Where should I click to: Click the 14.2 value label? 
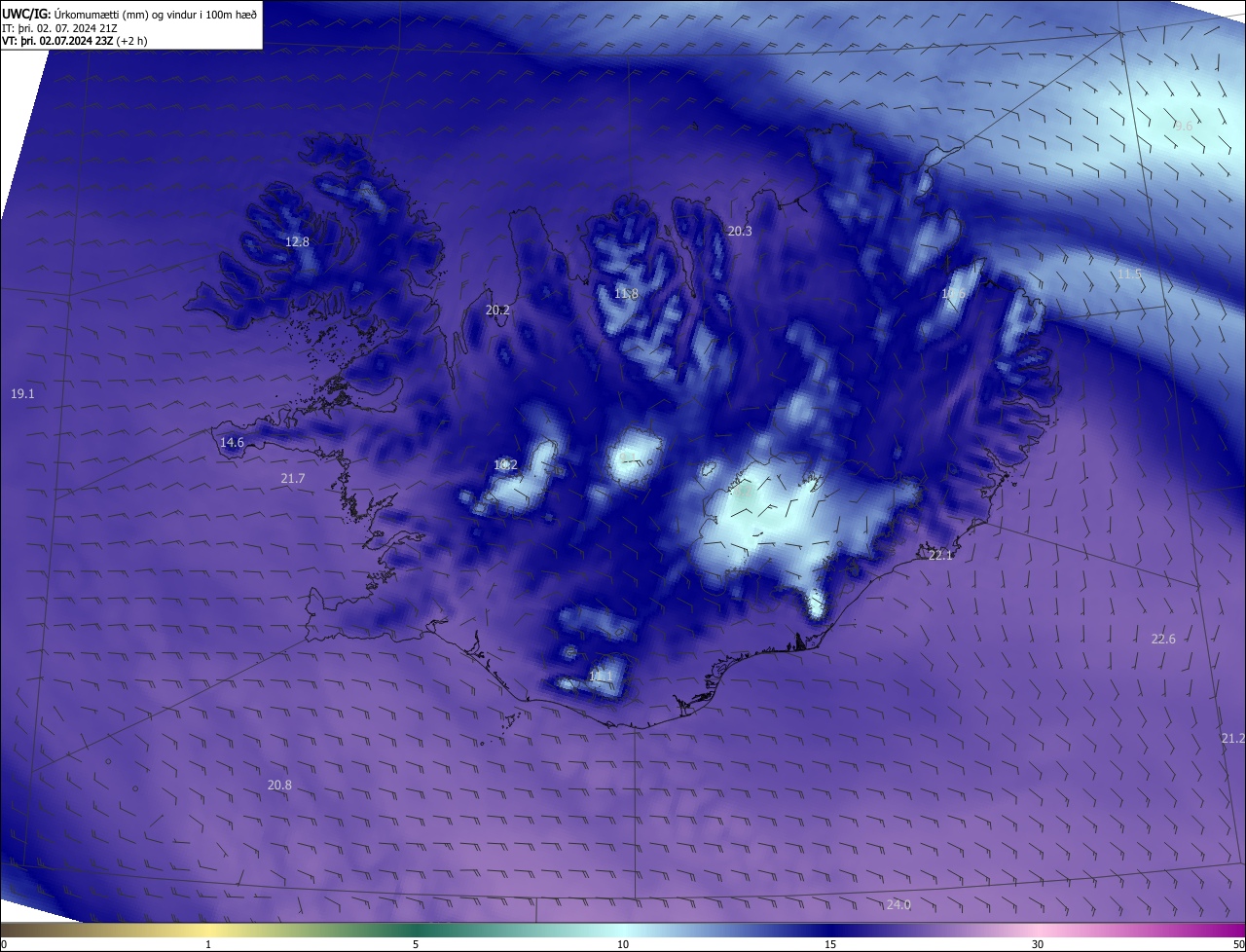[x=505, y=465]
